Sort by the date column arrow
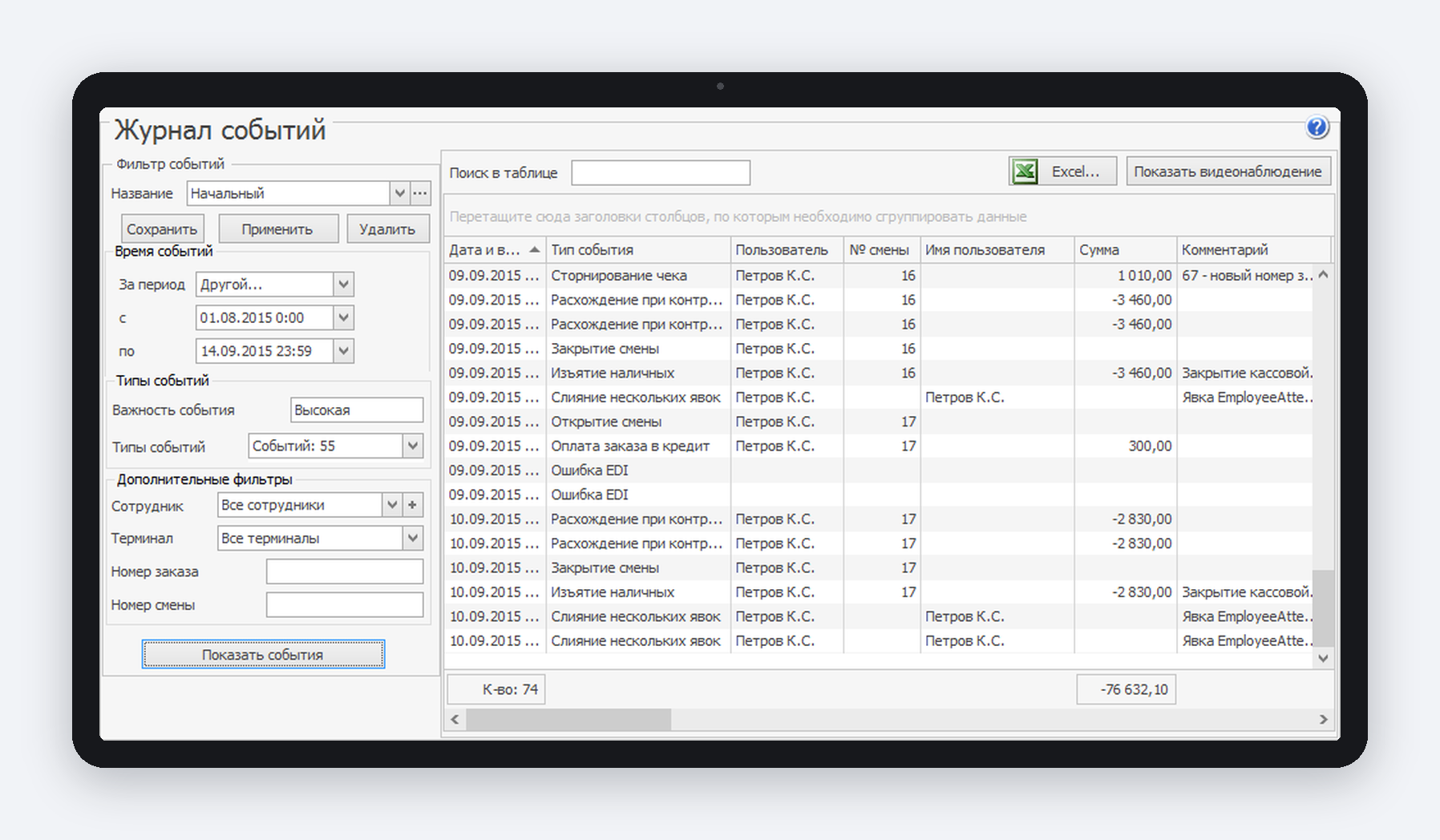The height and width of the screenshot is (840, 1440). coord(534,250)
